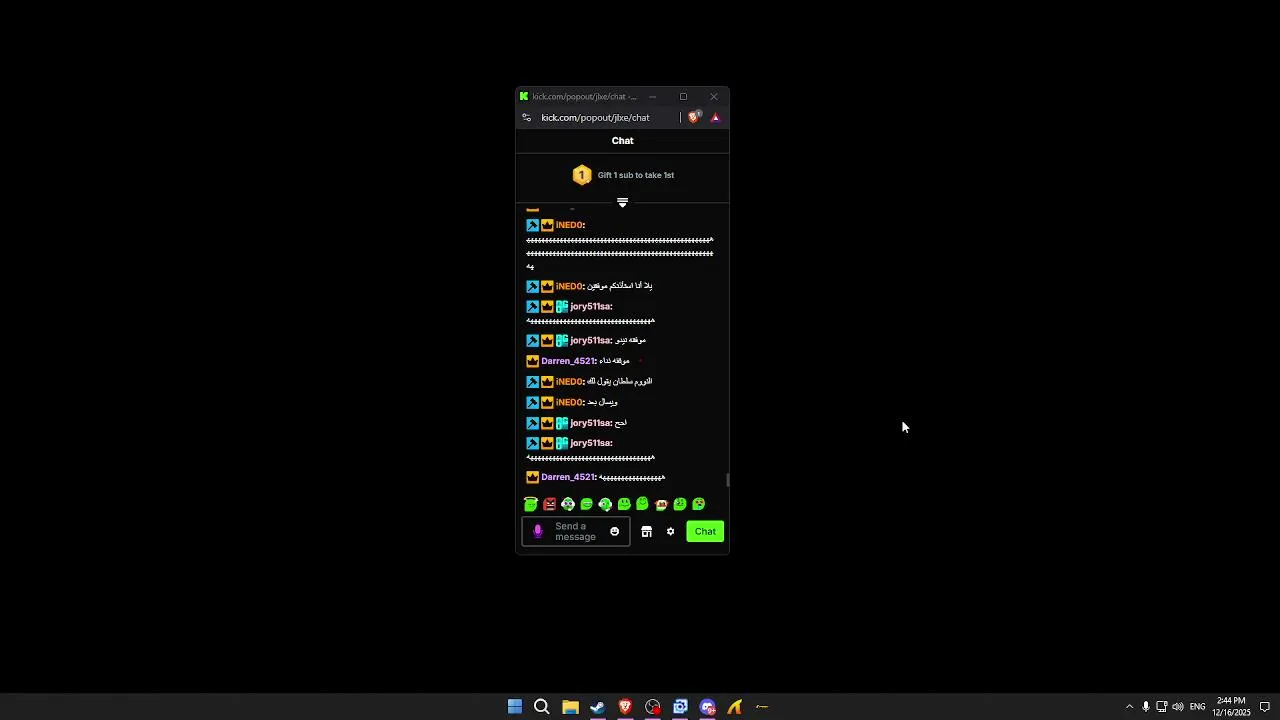The height and width of the screenshot is (720, 1280).
Task: Click the chat scrollbar thumb
Action: 728,480
